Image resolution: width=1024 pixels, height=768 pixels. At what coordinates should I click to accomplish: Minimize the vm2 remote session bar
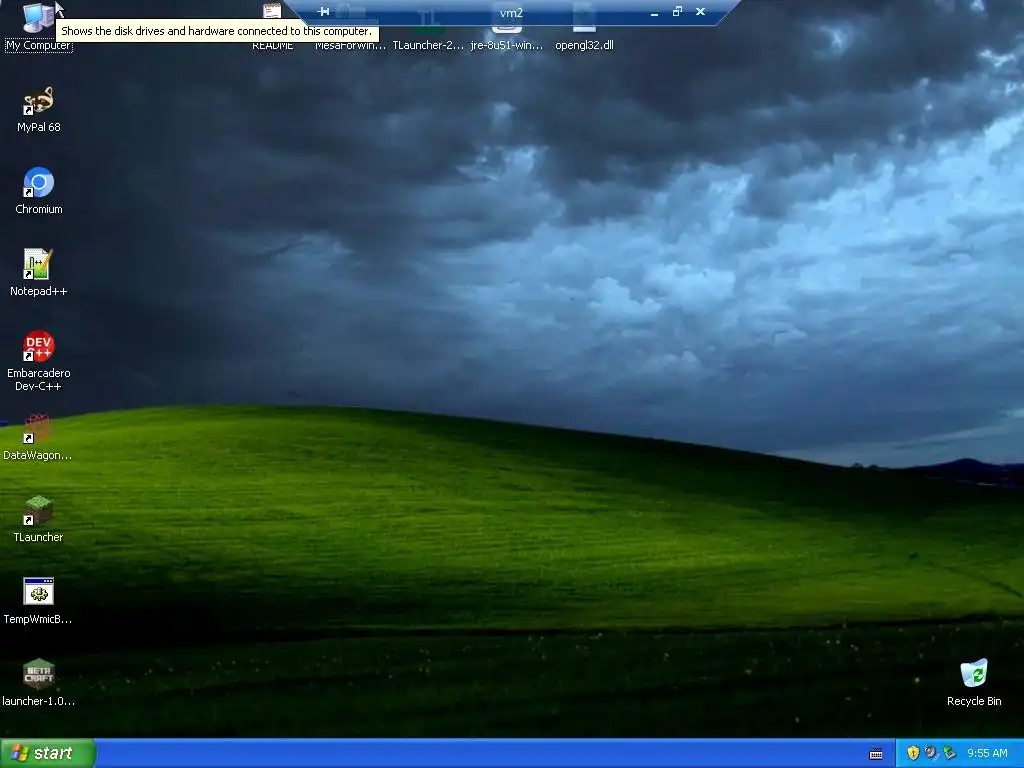[x=654, y=12]
